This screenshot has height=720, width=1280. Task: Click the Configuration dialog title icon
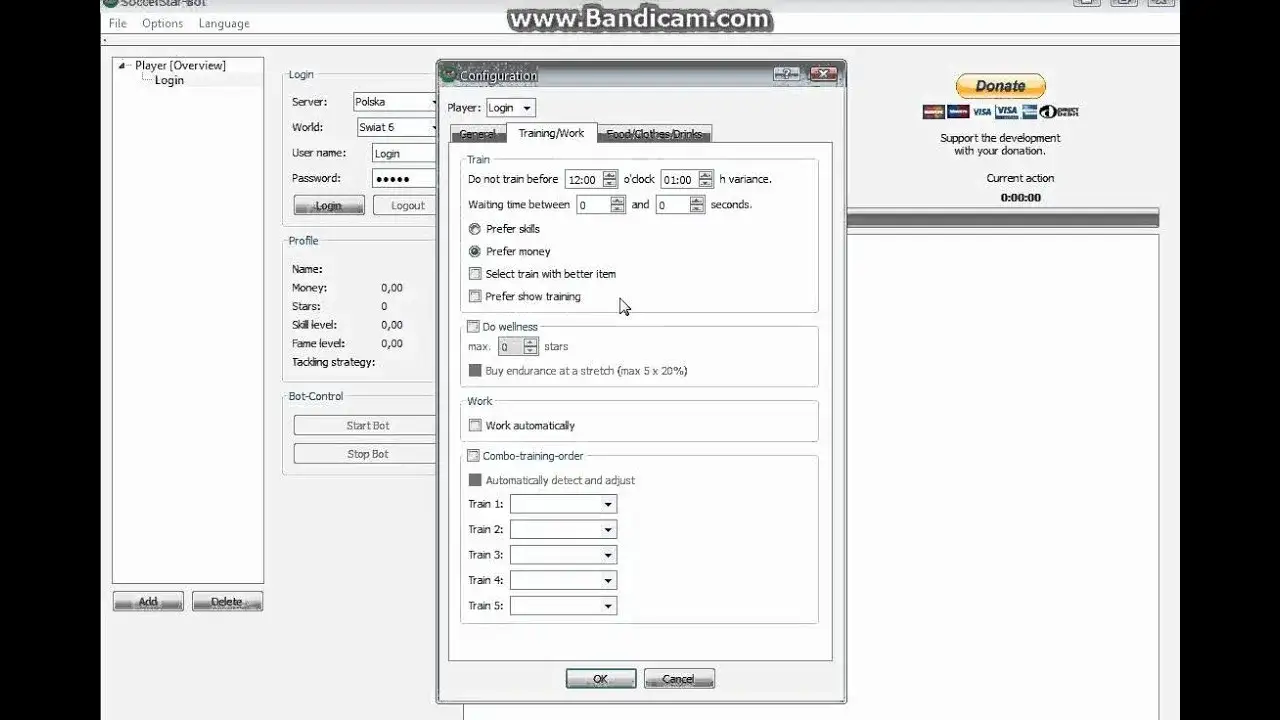pos(449,75)
